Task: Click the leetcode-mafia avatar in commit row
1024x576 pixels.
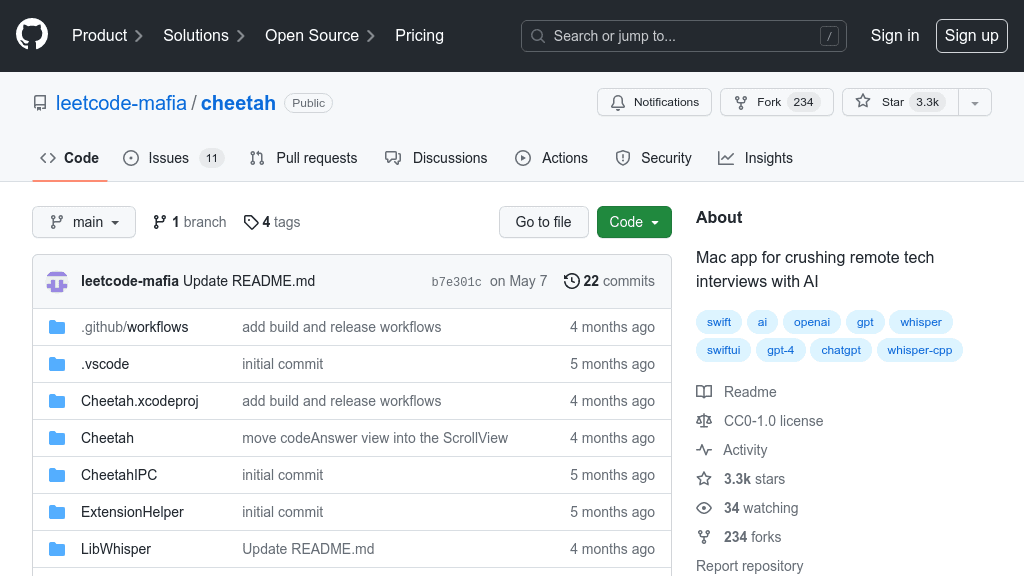Action: (57, 282)
